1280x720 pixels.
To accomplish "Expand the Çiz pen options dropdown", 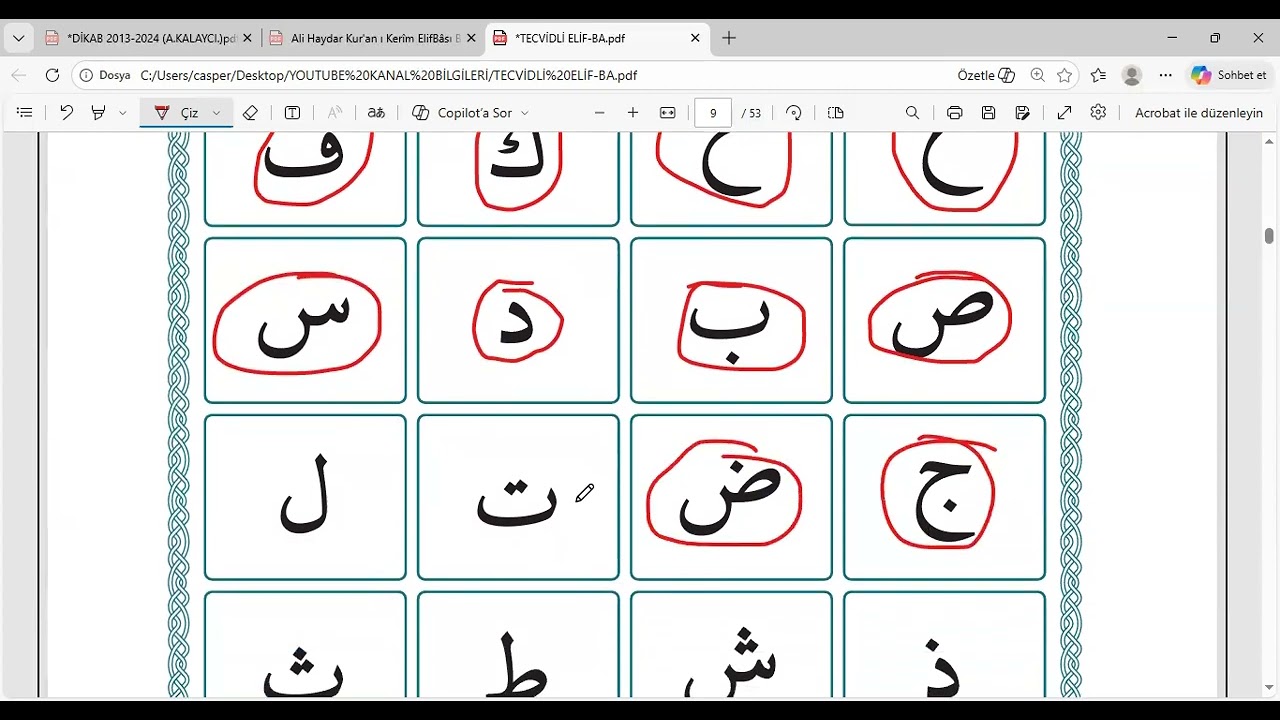I will point(216,113).
